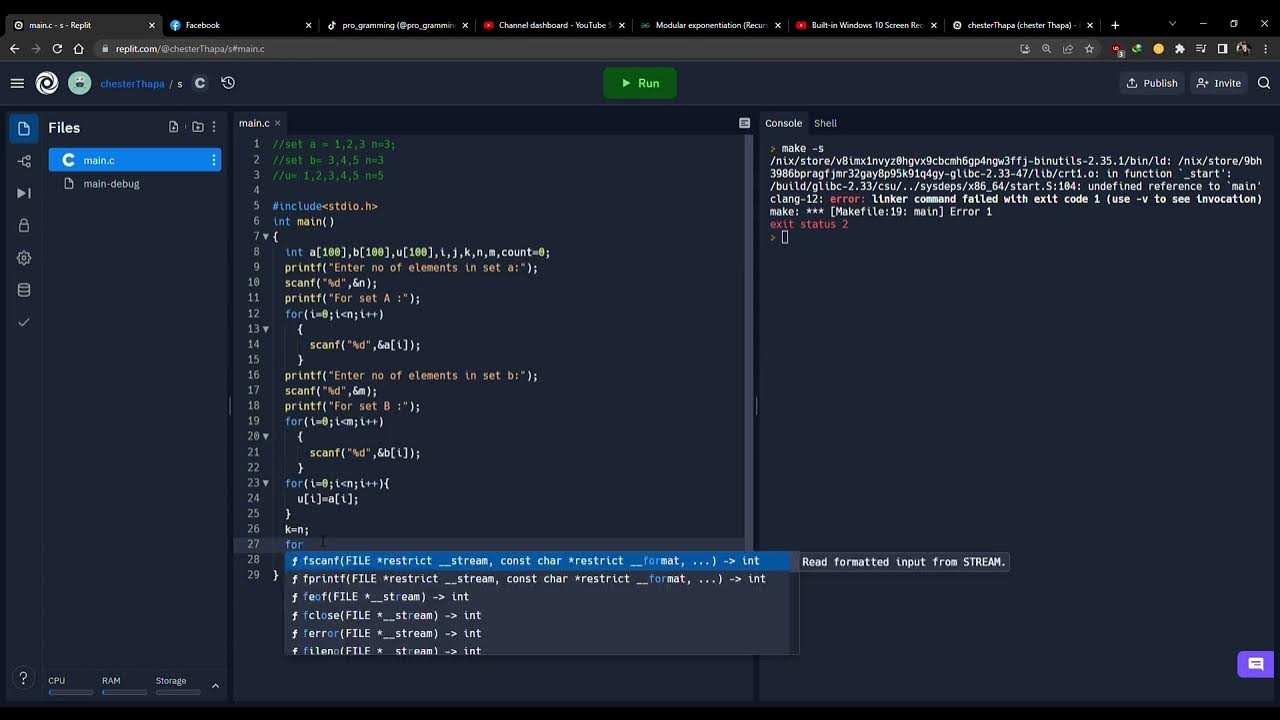Switch to the Channel dashboard YouTube tab

[554, 25]
